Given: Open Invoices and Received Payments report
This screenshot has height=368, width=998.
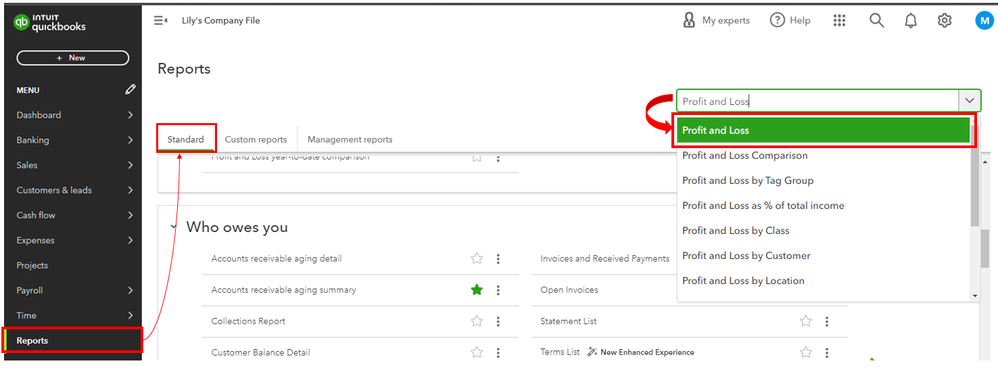Looking at the screenshot, I should point(605,258).
